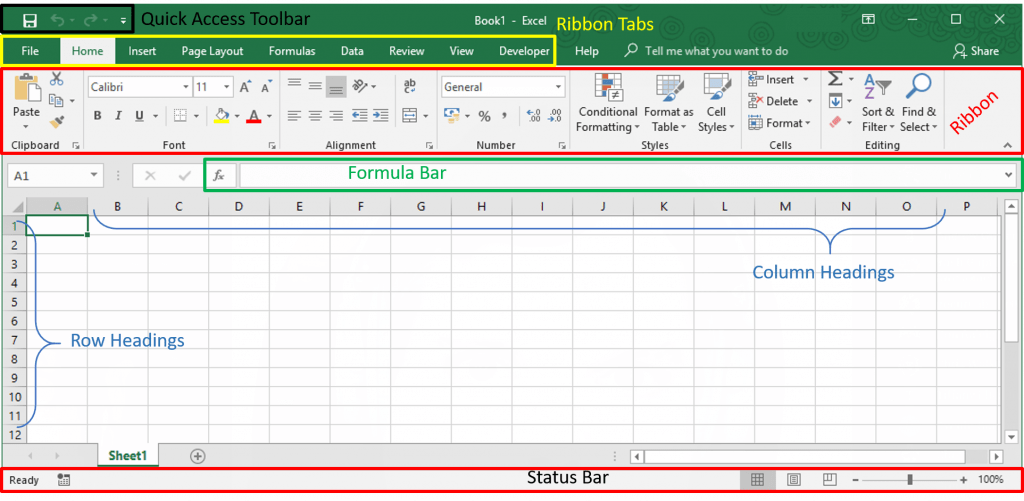Click the Tell me what you want to do box
The height and width of the screenshot is (501, 1024).
point(707,51)
